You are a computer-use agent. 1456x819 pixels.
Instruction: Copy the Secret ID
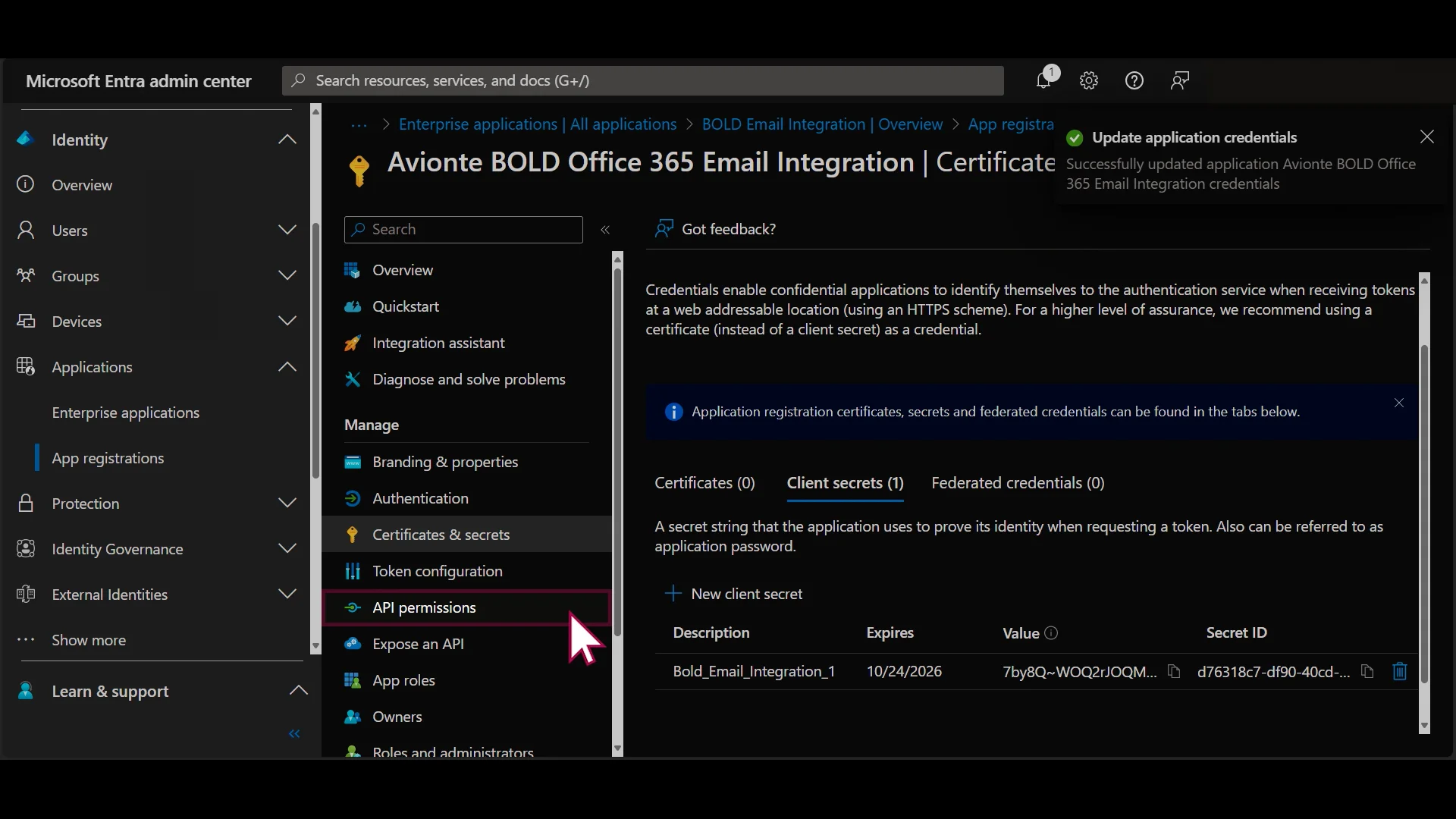1367,672
